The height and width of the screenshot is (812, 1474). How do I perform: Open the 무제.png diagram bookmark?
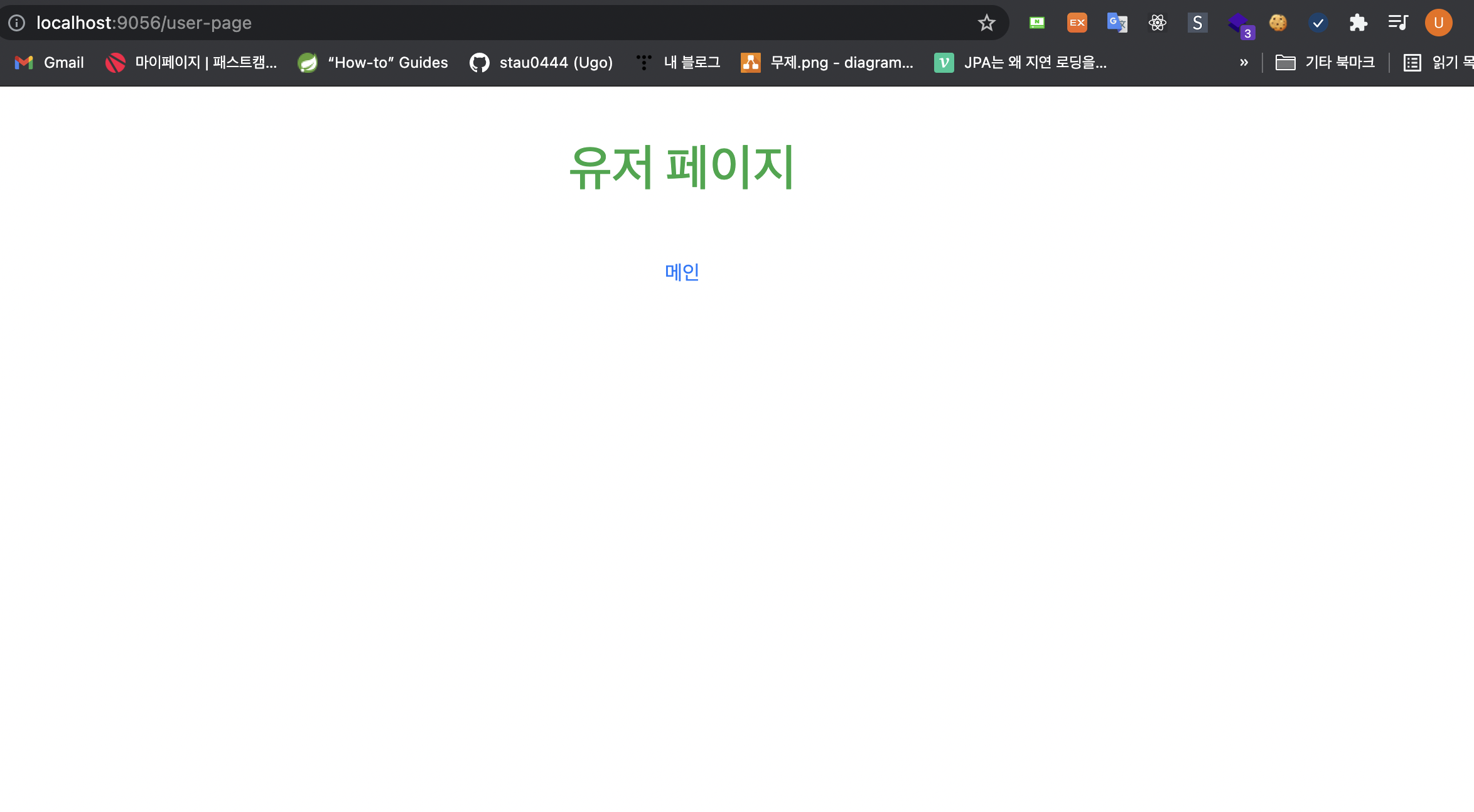pyautogui.click(x=827, y=63)
